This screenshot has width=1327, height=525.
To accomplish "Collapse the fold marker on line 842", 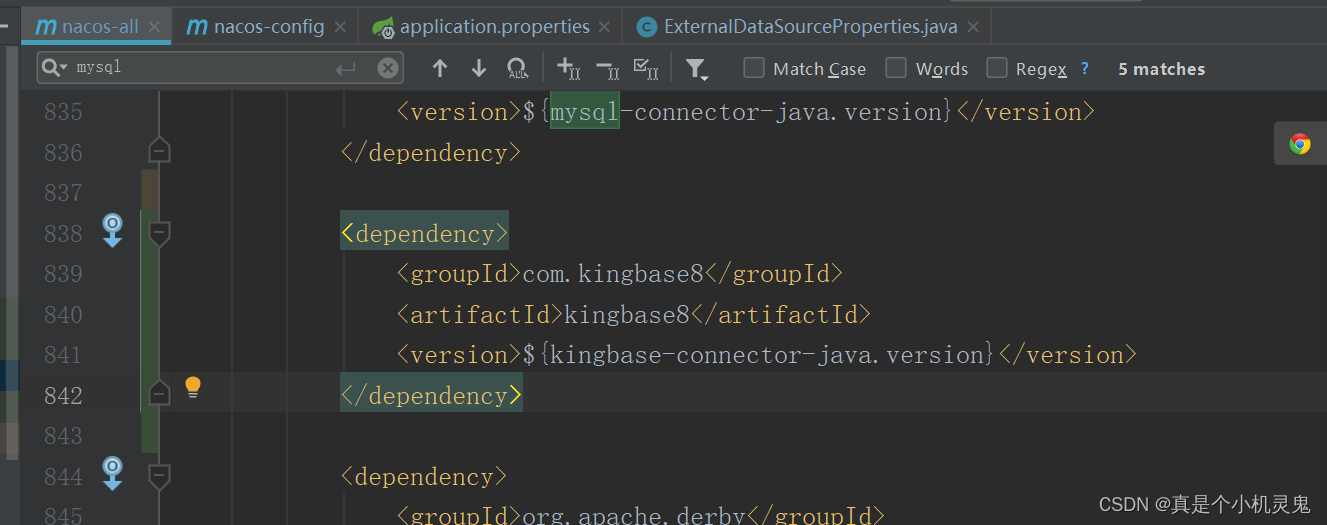I will click(x=159, y=394).
